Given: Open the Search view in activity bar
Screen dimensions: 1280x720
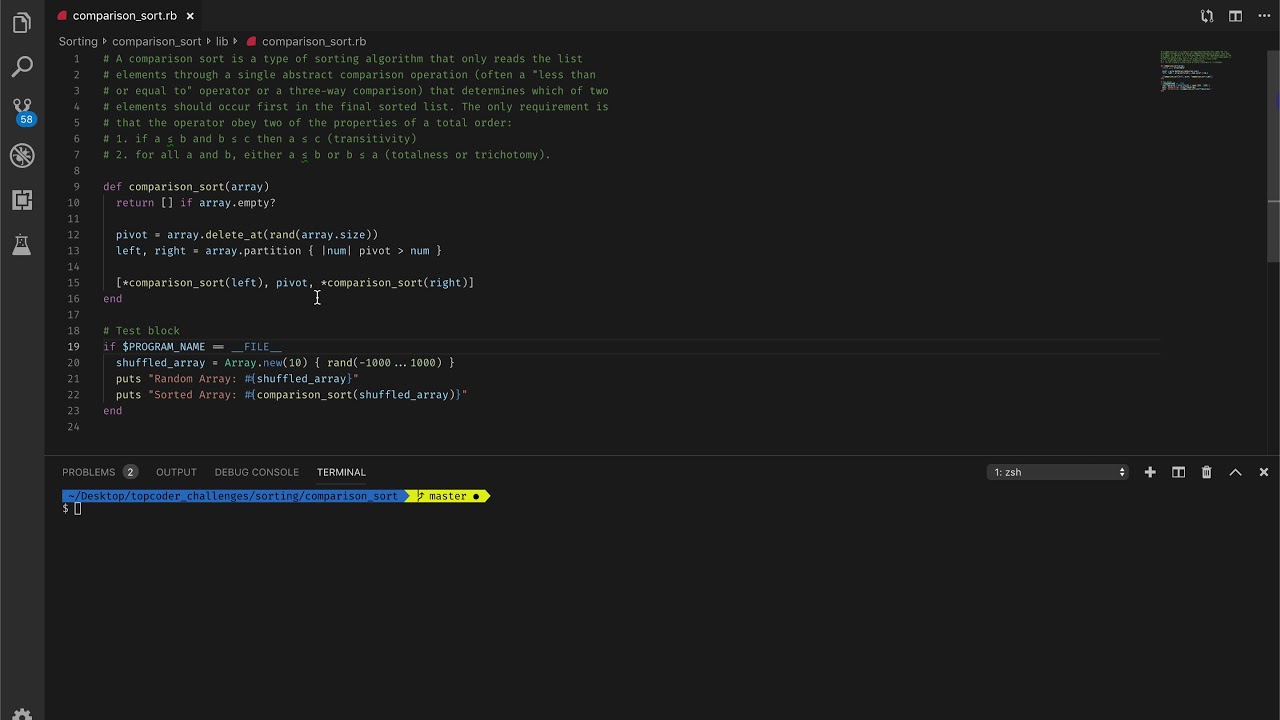Looking at the screenshot, I should [22, 67].
